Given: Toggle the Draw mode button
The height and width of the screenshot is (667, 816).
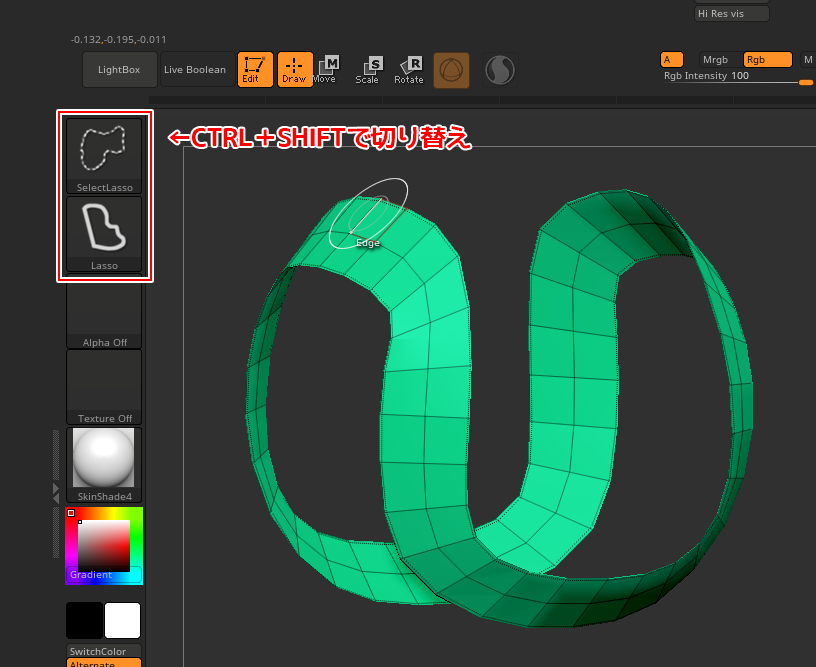Looking at the screenshot, I should click(x=295, y=69).
